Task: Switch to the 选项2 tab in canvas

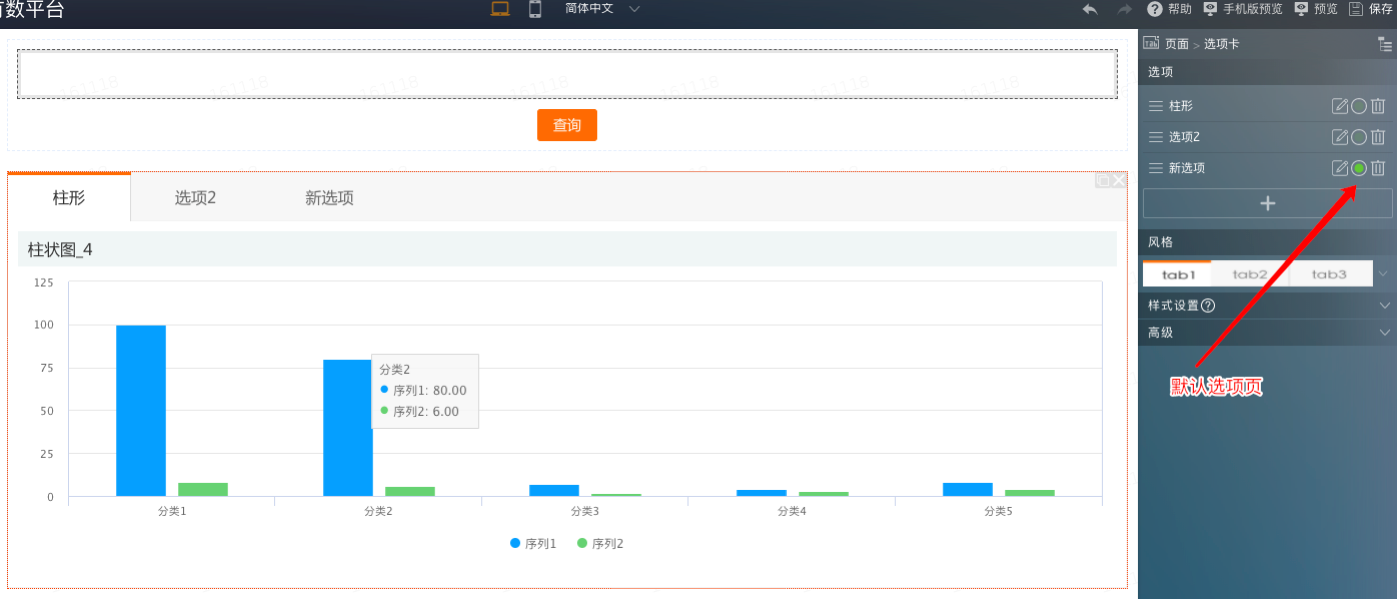Action: pos(195,198)
